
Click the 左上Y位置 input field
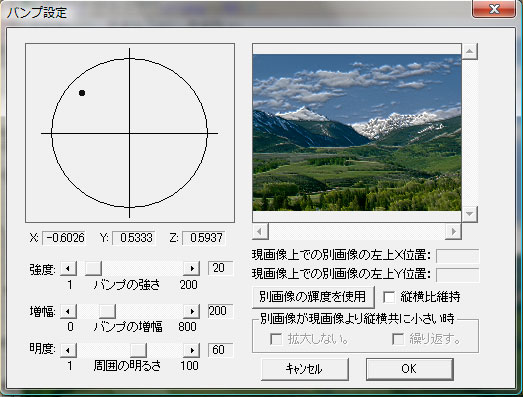458,275
